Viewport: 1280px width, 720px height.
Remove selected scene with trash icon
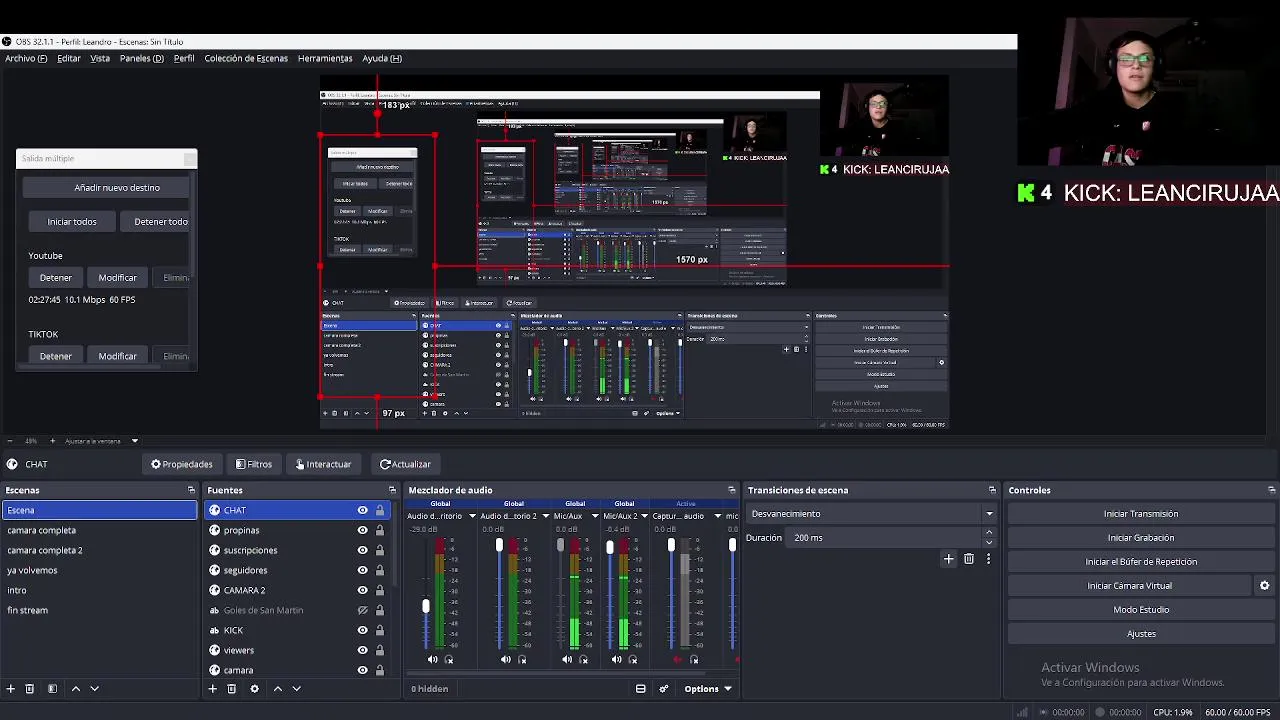(x=30, y=688)
